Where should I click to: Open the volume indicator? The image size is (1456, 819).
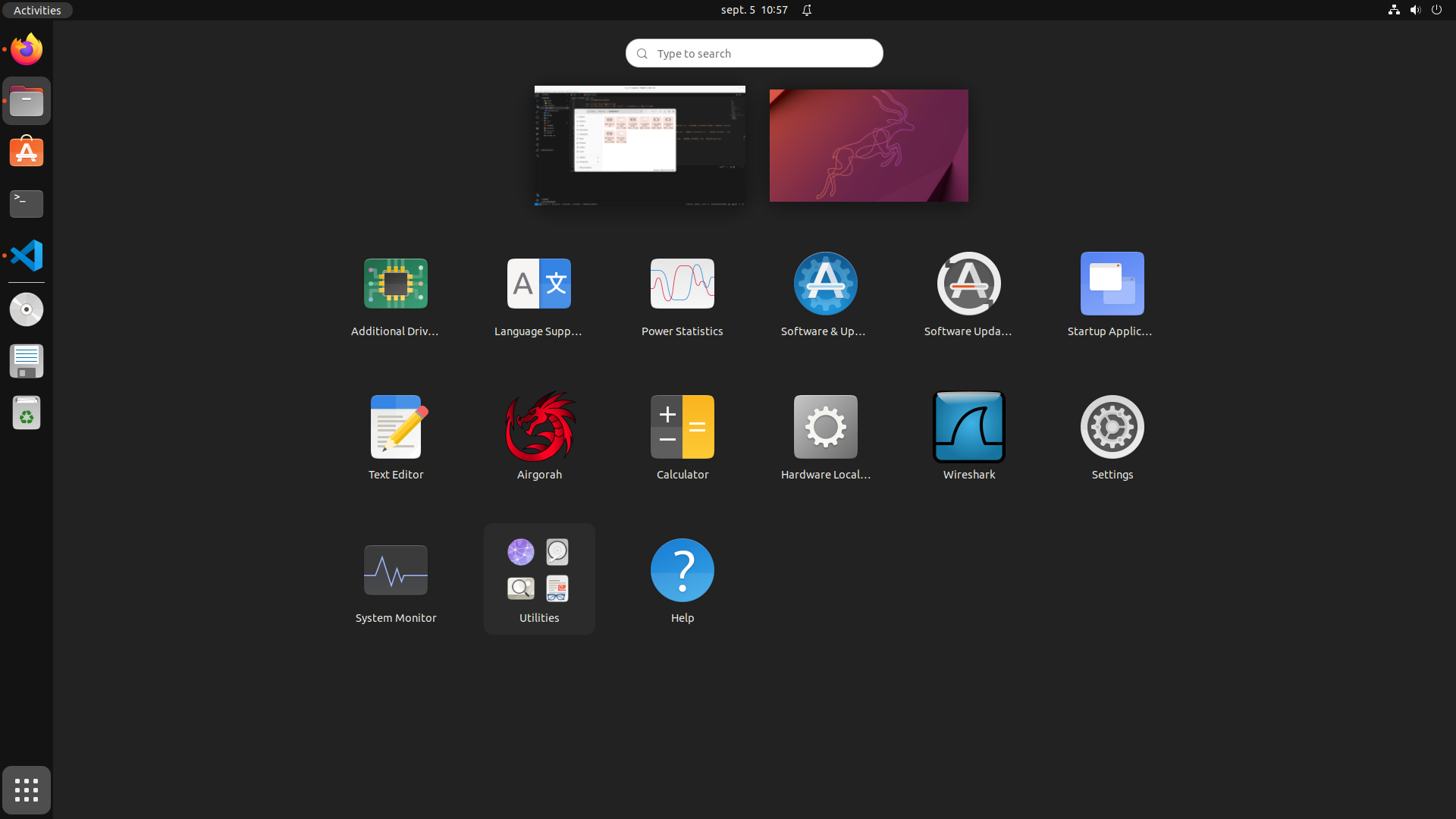pyautogui.click(x=1415, y=10)
